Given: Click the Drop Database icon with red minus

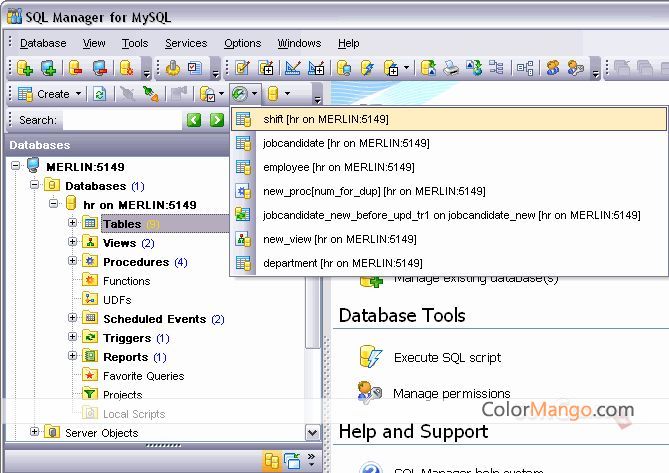Looking at the screenshot, I should click(75, 68).
